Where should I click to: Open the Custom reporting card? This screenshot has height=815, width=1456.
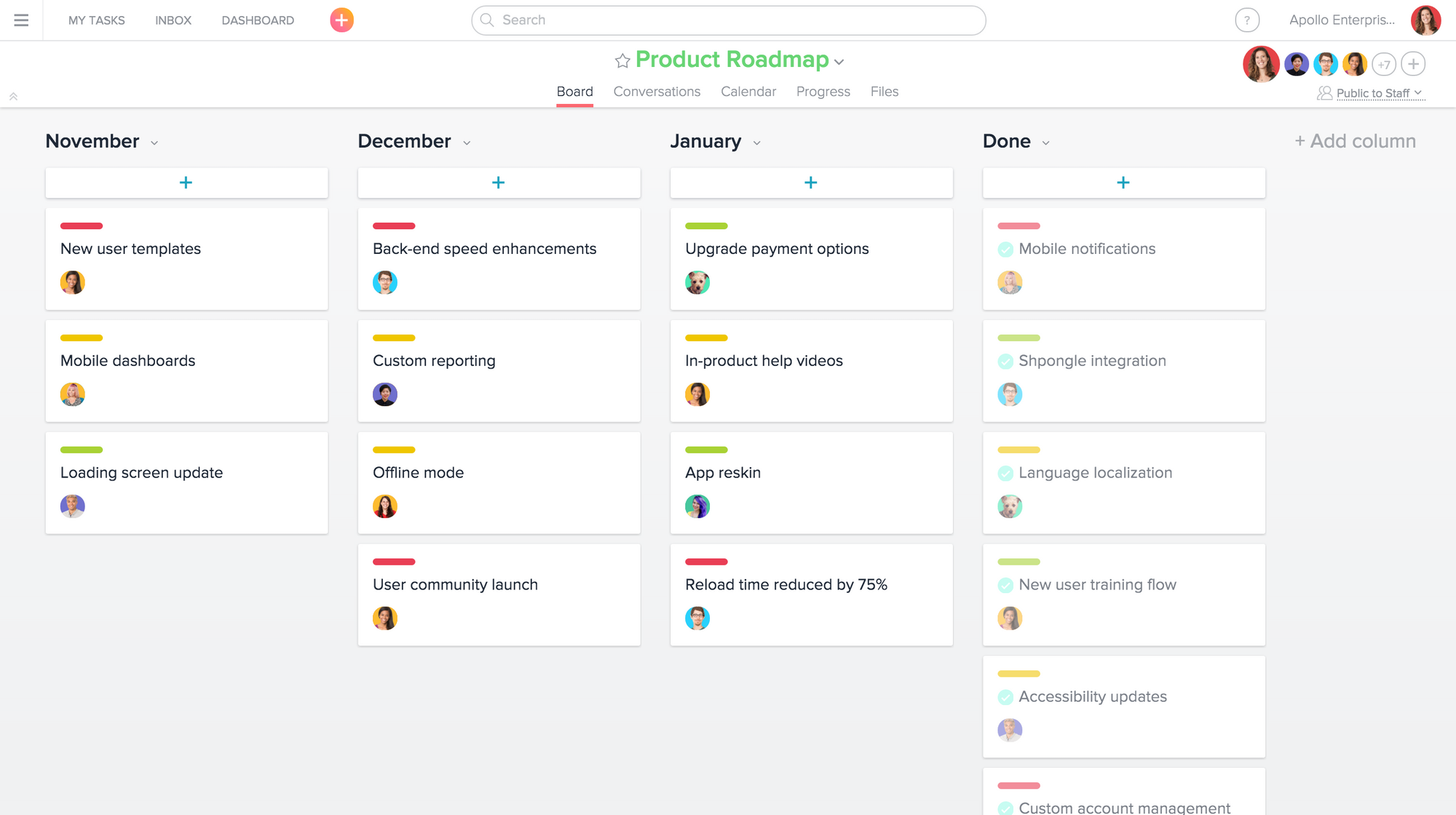(x=499, y=371)
